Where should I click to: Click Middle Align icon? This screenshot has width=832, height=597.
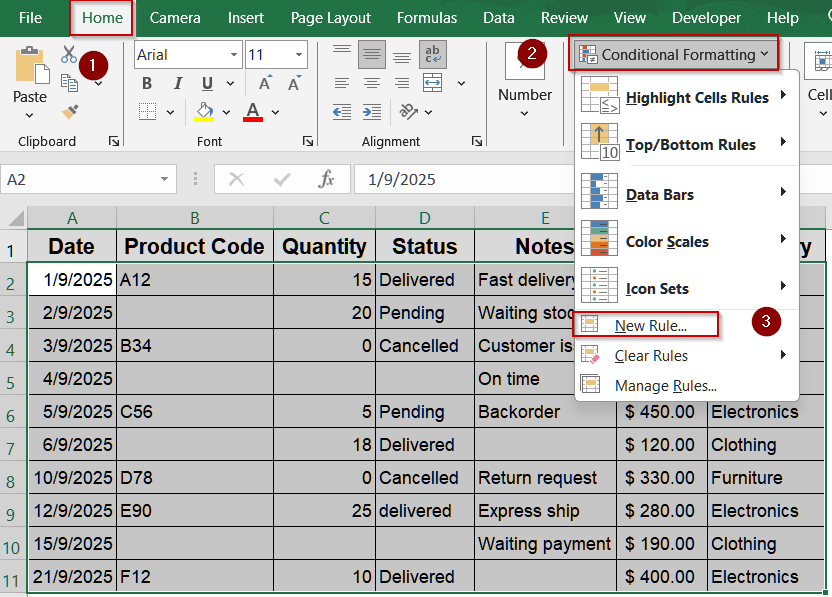(371, 54)
